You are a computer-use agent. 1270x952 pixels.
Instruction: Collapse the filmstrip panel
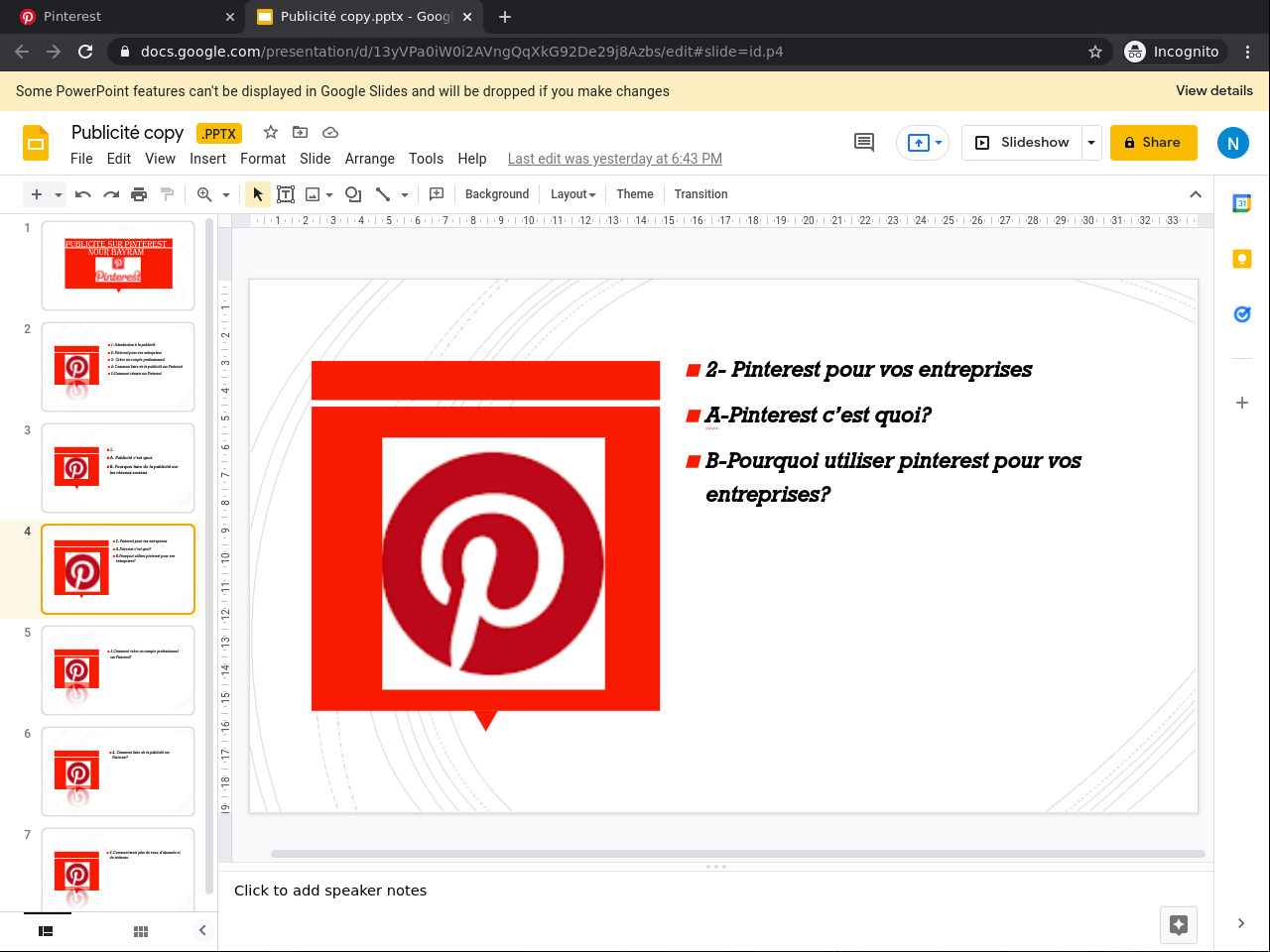202,930
